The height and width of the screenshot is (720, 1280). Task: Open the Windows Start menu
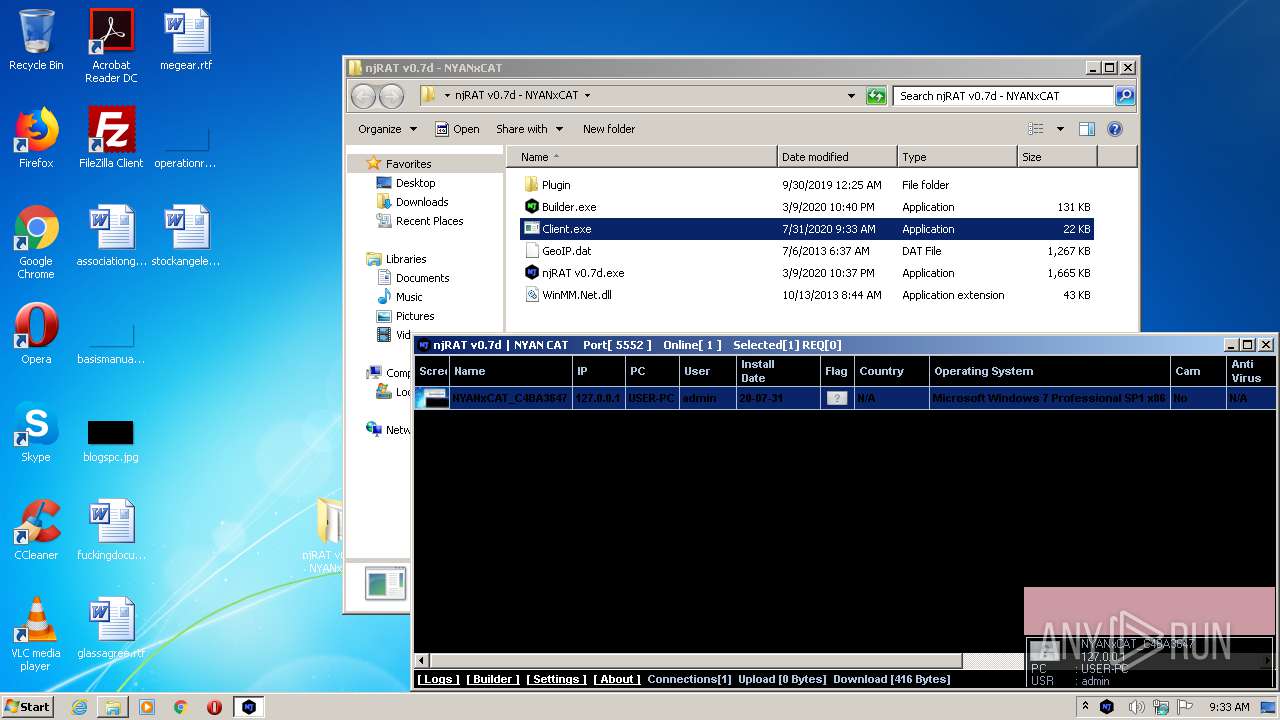click(x=27, y=707)
